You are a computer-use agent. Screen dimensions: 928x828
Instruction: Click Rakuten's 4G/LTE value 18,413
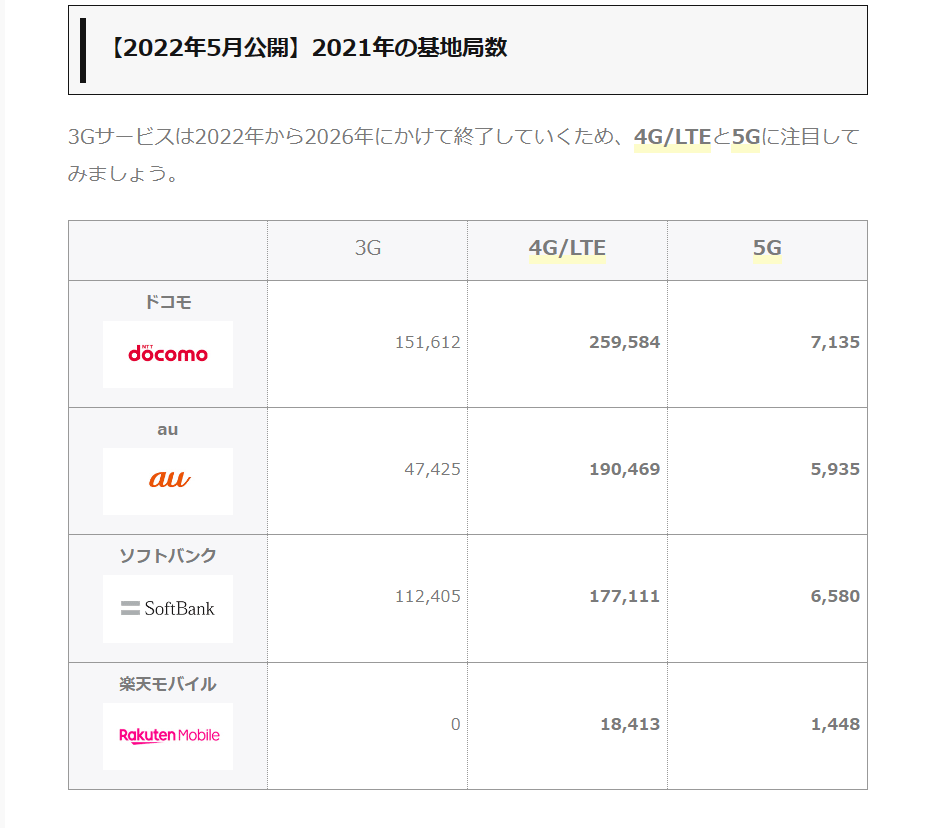click(x=630, y=724)
